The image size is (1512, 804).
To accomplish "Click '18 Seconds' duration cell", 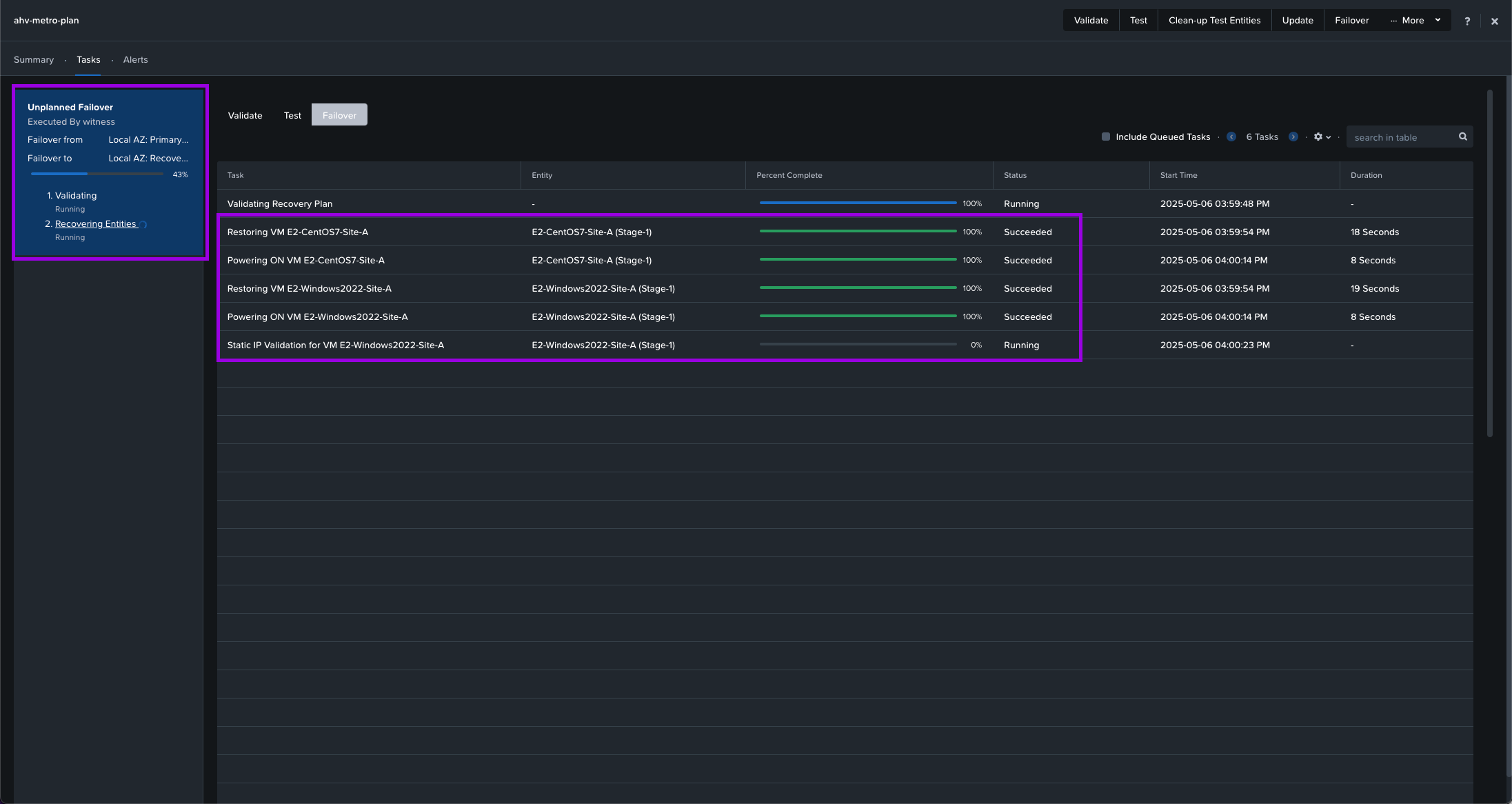I will point(1374,232).
